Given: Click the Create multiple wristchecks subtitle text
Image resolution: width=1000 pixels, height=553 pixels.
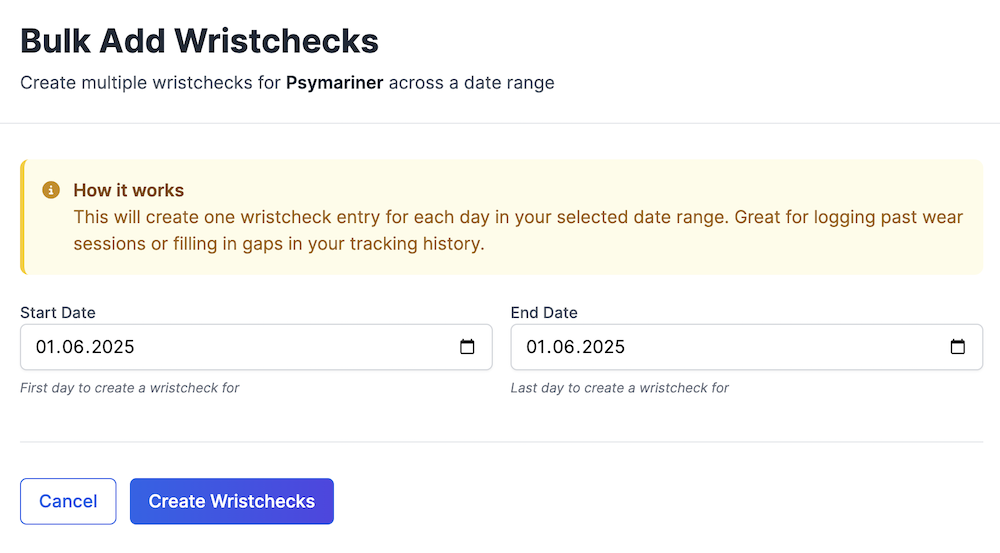Looking at the screenshot, I should [x=150, y=83].
